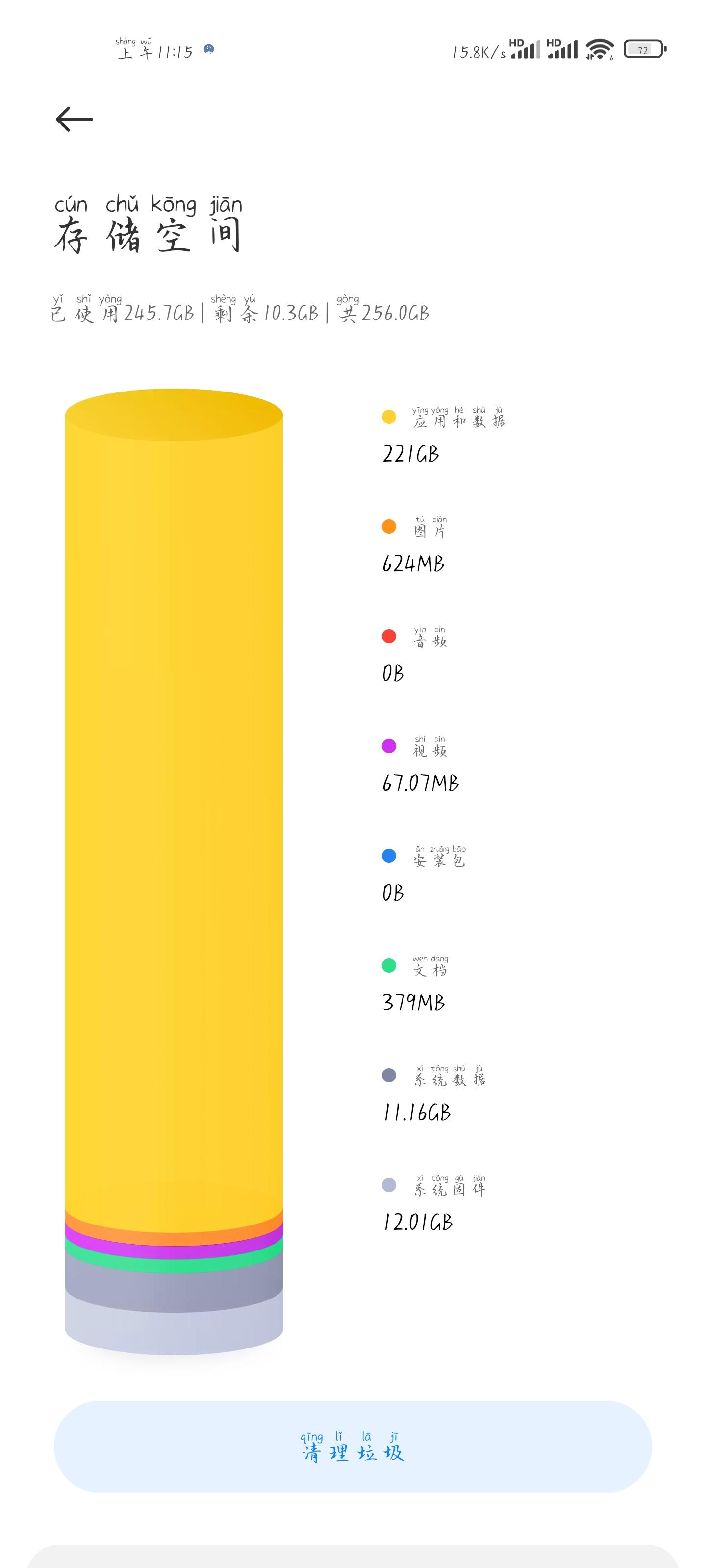Tap the notification icon beside the clock
The image size is (706, 1568).
click(209, 49)
